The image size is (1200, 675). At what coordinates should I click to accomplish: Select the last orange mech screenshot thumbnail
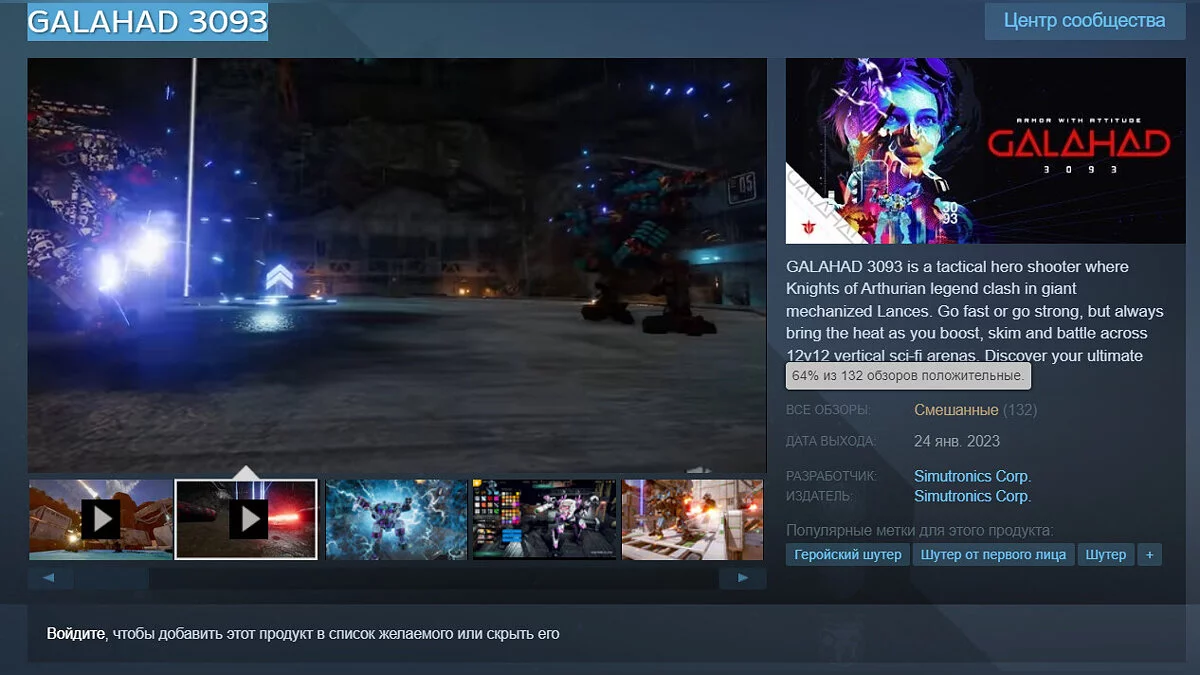(x=693, y=519)
